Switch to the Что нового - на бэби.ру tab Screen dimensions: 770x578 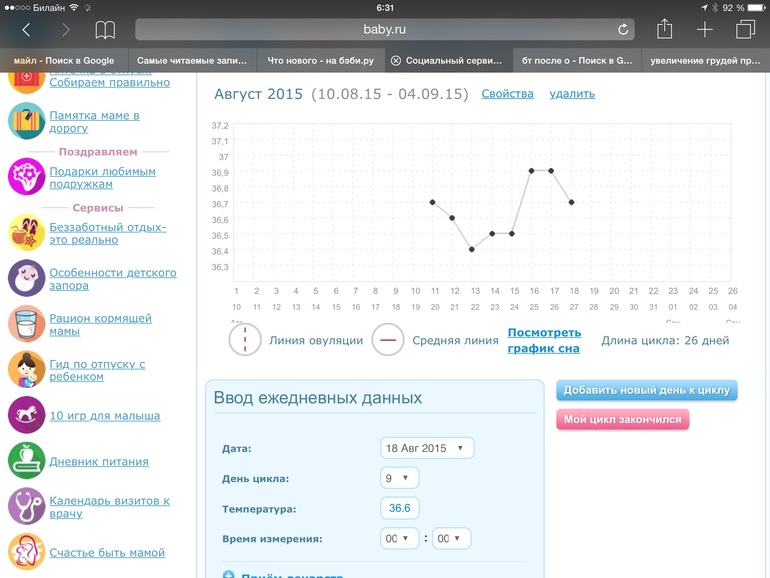click(x=320, y=61)
